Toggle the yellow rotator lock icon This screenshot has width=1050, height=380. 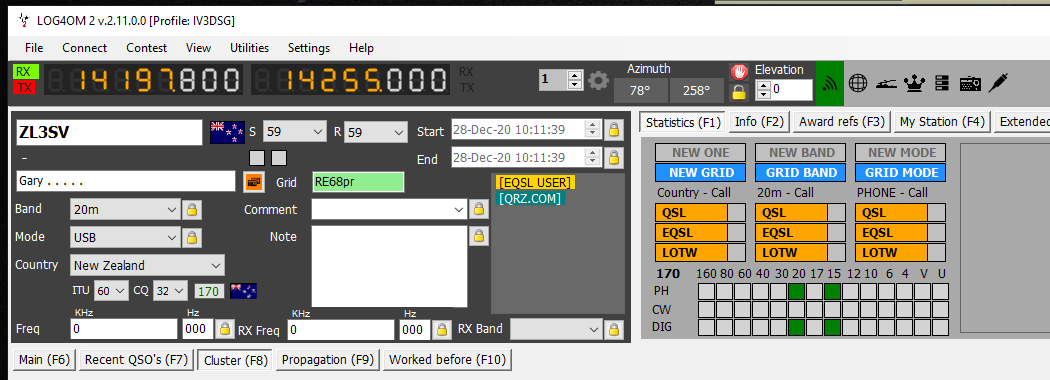click(x=739, y=92)
